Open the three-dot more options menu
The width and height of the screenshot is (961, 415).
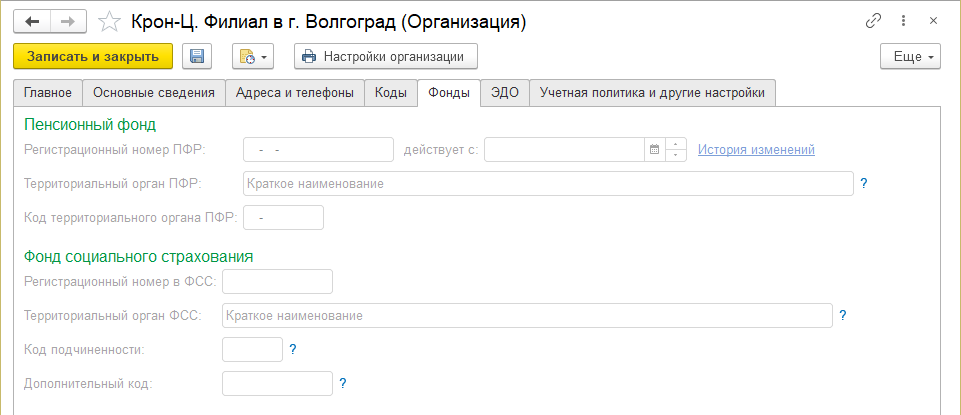pyautogui.click(x=903, y=21)
